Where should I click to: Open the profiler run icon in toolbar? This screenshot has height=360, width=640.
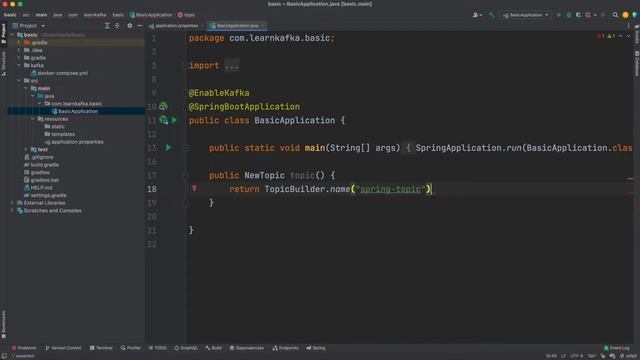pos(588,15)
